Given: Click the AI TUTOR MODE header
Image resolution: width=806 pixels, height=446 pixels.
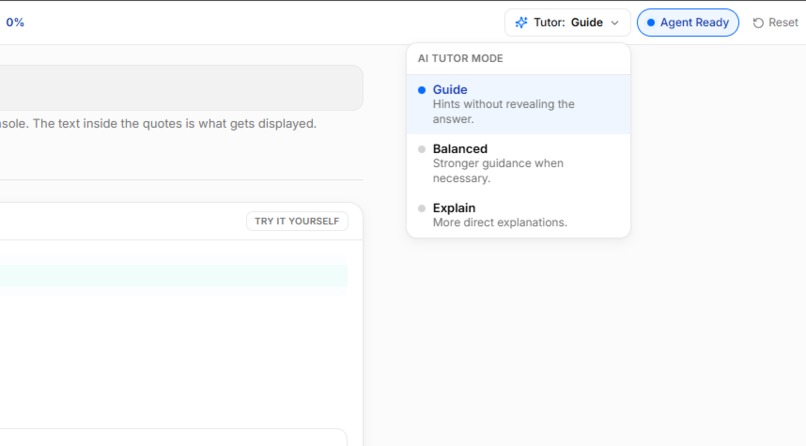Looking at the screenshot, I should coord(461,59).
